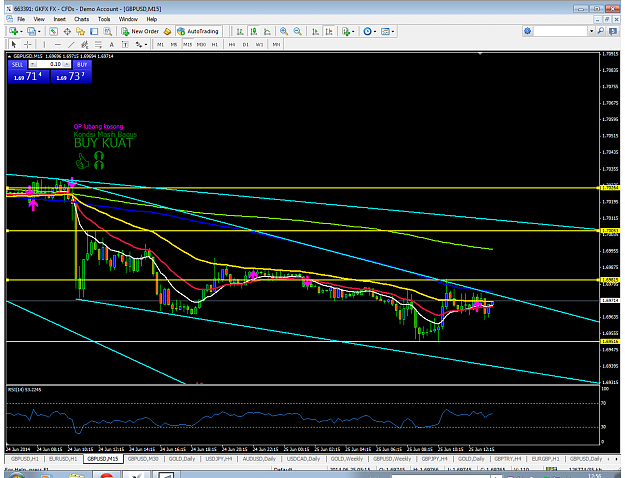Click the search magnifier icon
This screenshot has width=625, height=478.
(x=600, y=31)
